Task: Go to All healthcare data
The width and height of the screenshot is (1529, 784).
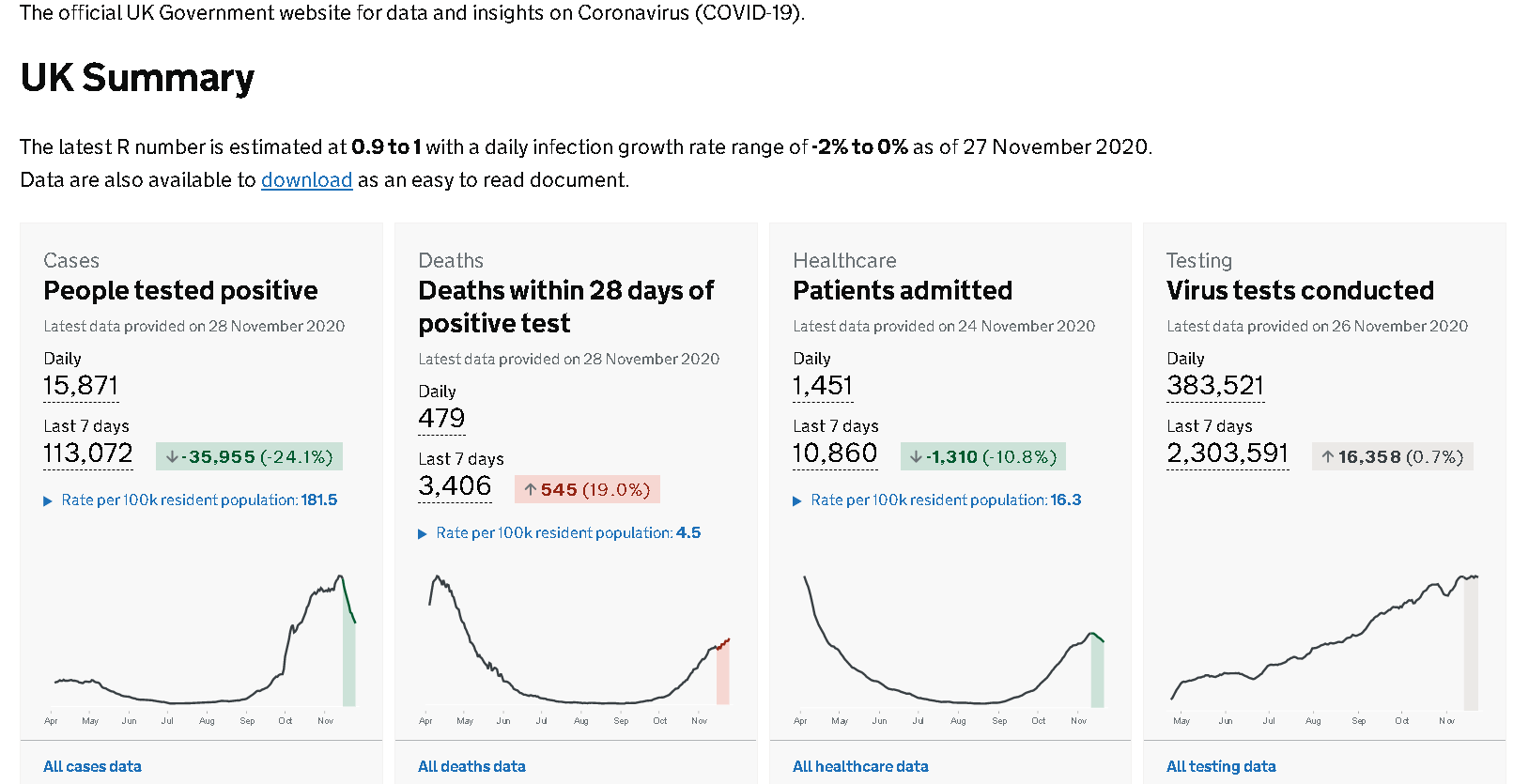Action: click(x=860, y=766)
